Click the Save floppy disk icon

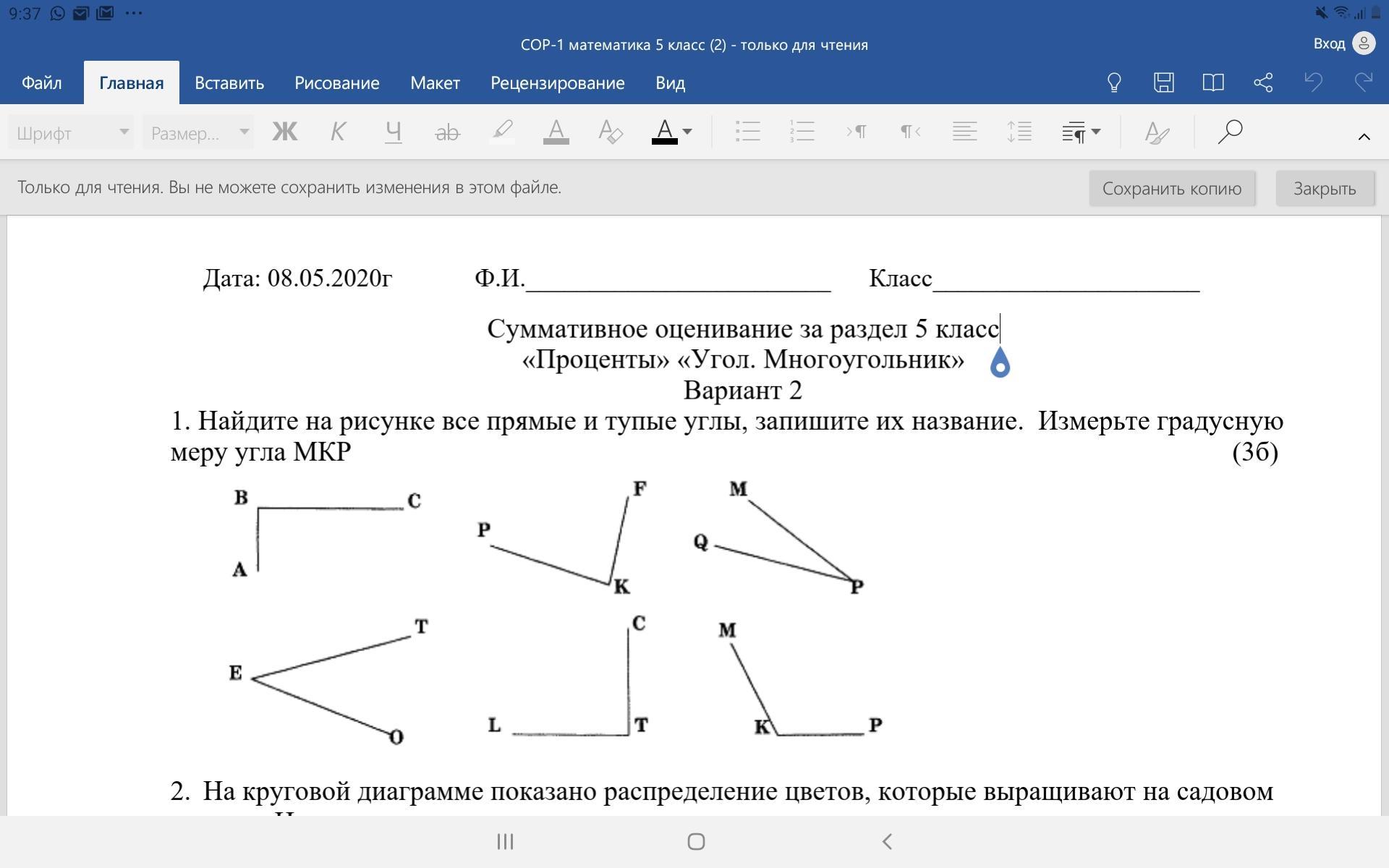(1163, 82)
